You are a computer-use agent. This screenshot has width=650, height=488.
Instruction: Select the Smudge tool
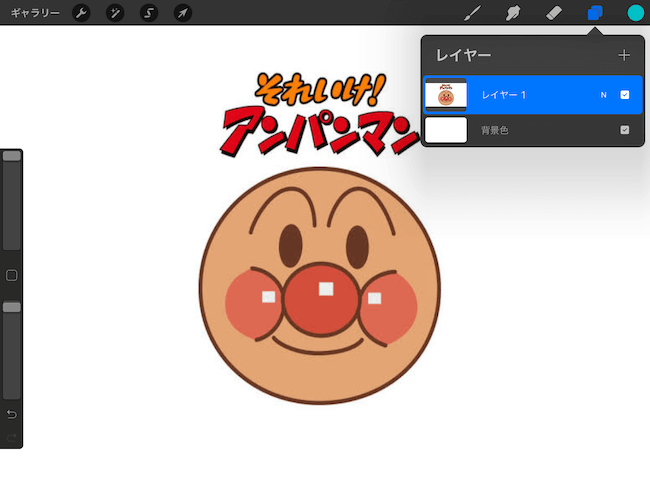tap(513, 13)
